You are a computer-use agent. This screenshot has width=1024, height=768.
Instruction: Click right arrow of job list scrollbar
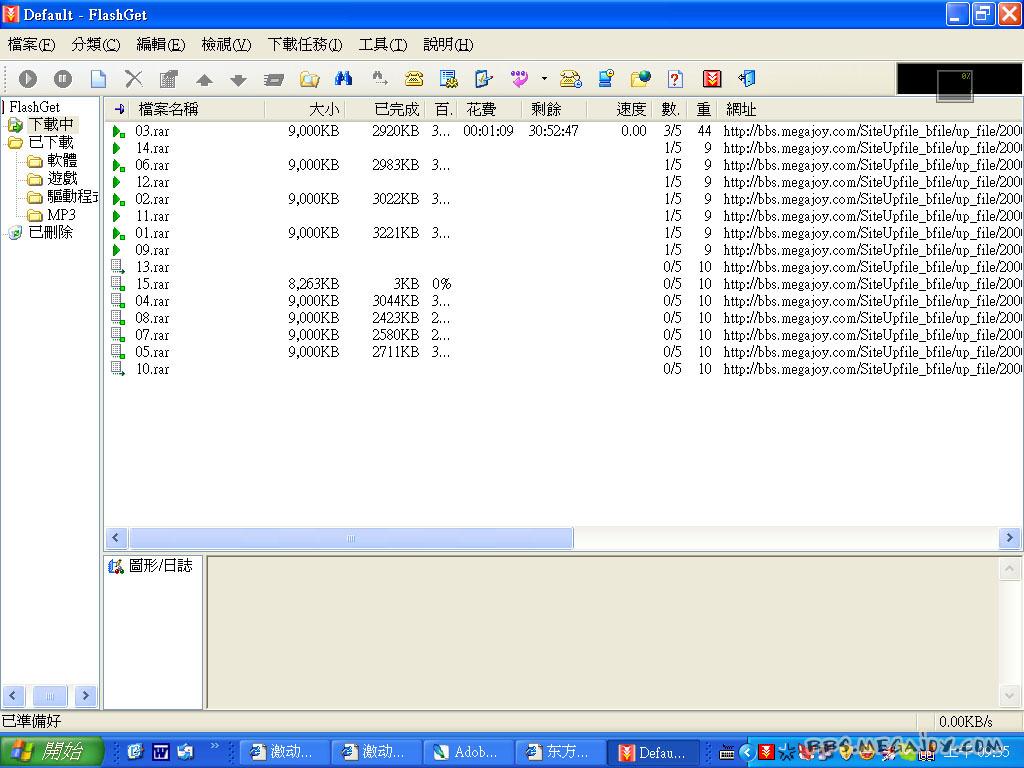coord(1010,538)
